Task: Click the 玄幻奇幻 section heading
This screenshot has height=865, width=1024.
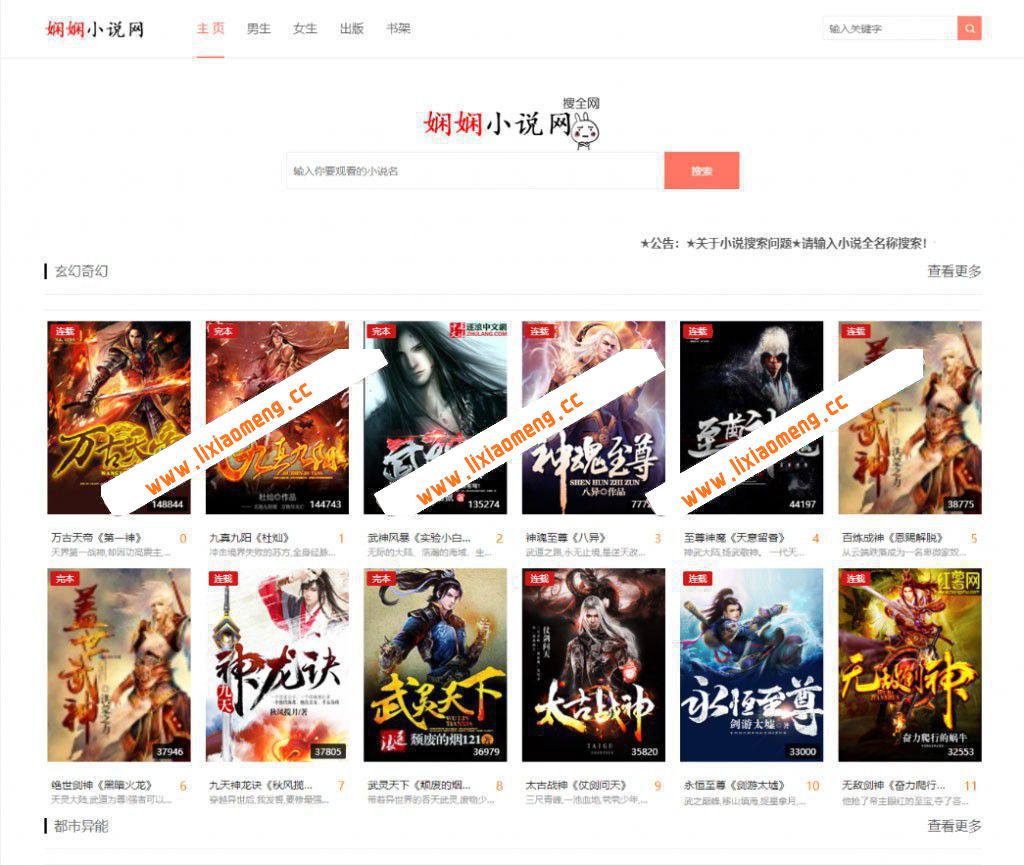Action: pos(81,271)
